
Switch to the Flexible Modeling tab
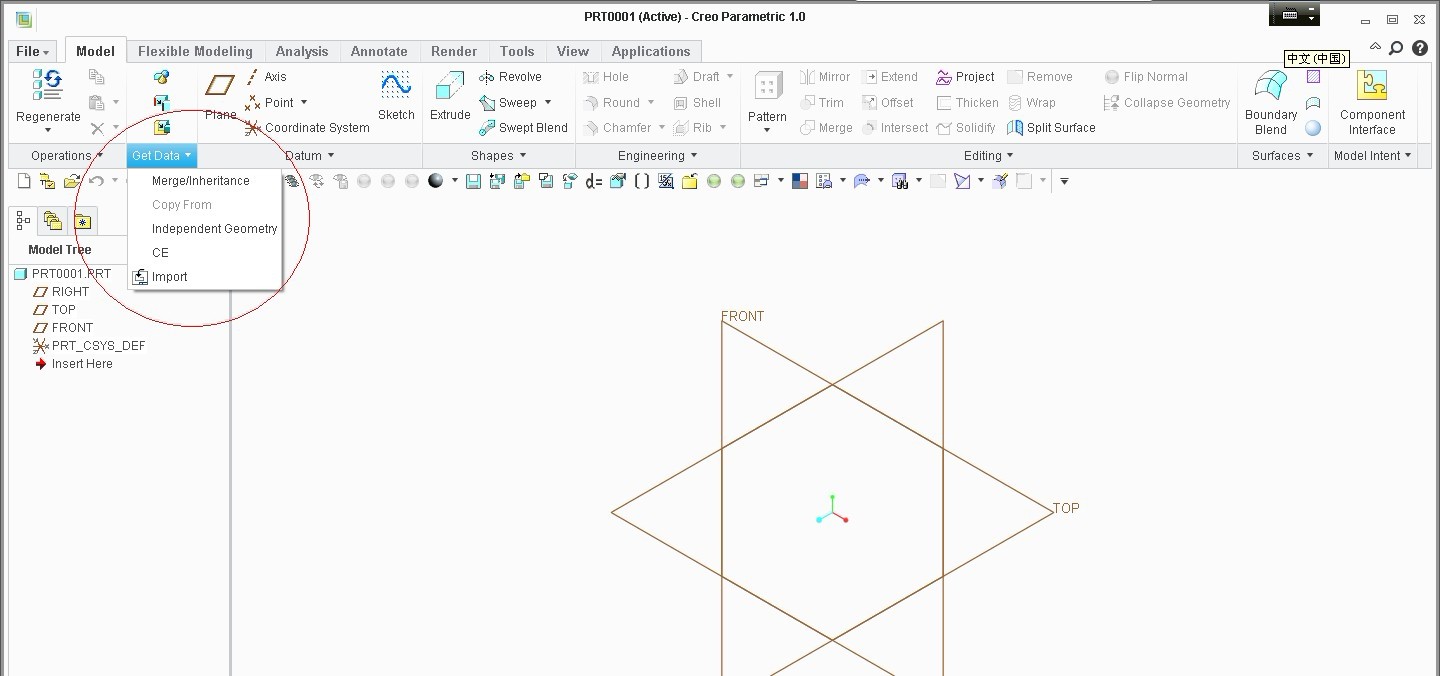[195, 51]
